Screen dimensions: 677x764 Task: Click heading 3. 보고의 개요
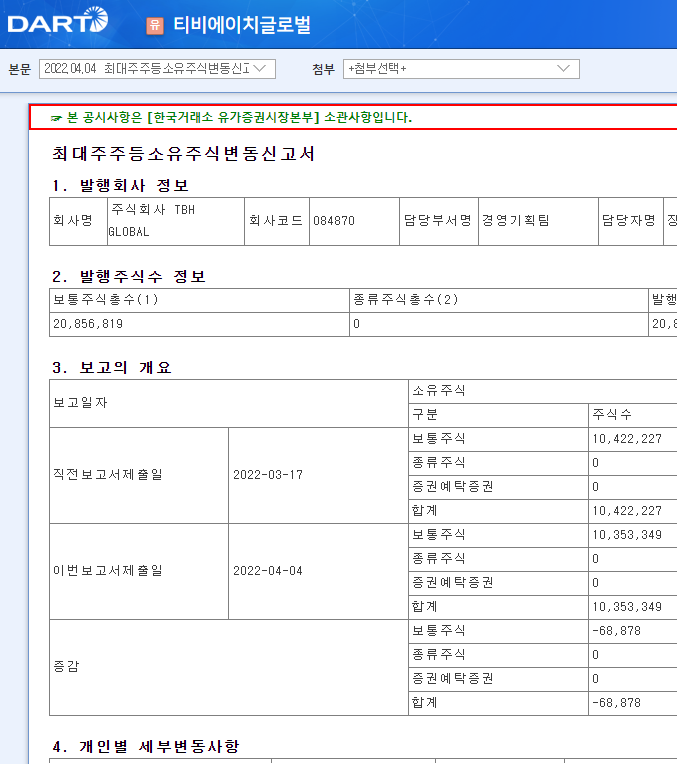112,367
